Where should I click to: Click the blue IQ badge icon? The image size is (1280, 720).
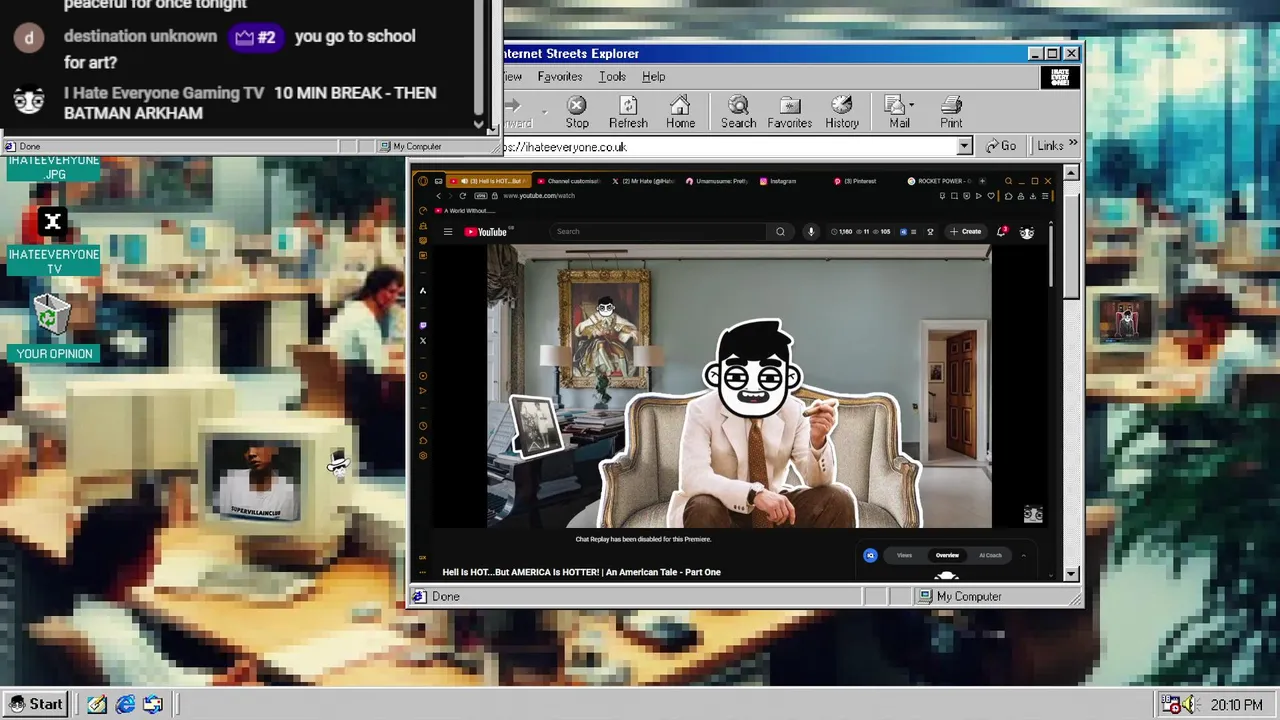tap(870, 556)
